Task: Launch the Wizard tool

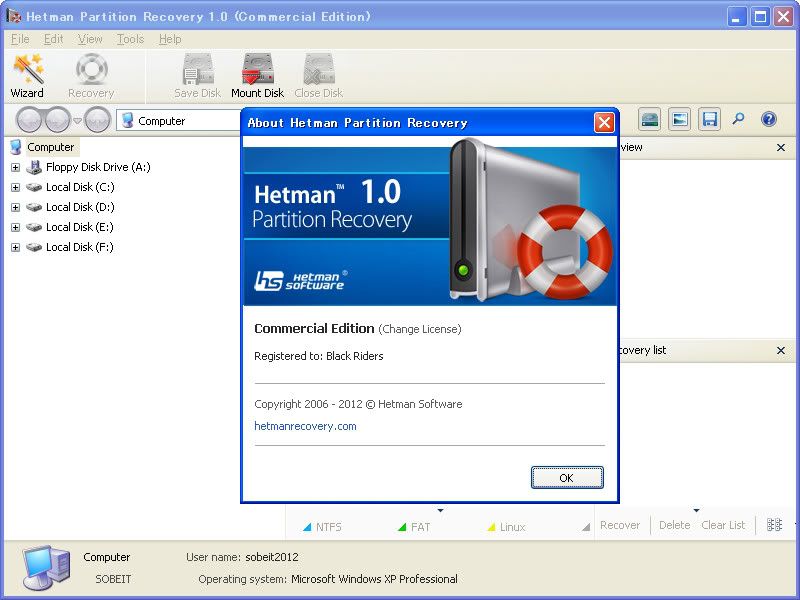Action: click(x=28, y=77)
